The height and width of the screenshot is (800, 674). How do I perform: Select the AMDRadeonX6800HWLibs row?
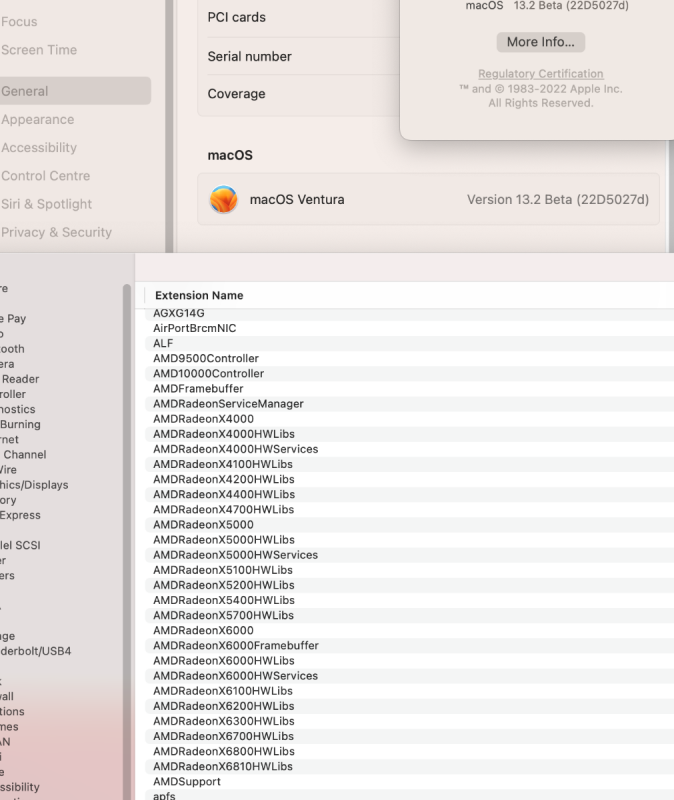pyautogui.click(x=409, y=751)
